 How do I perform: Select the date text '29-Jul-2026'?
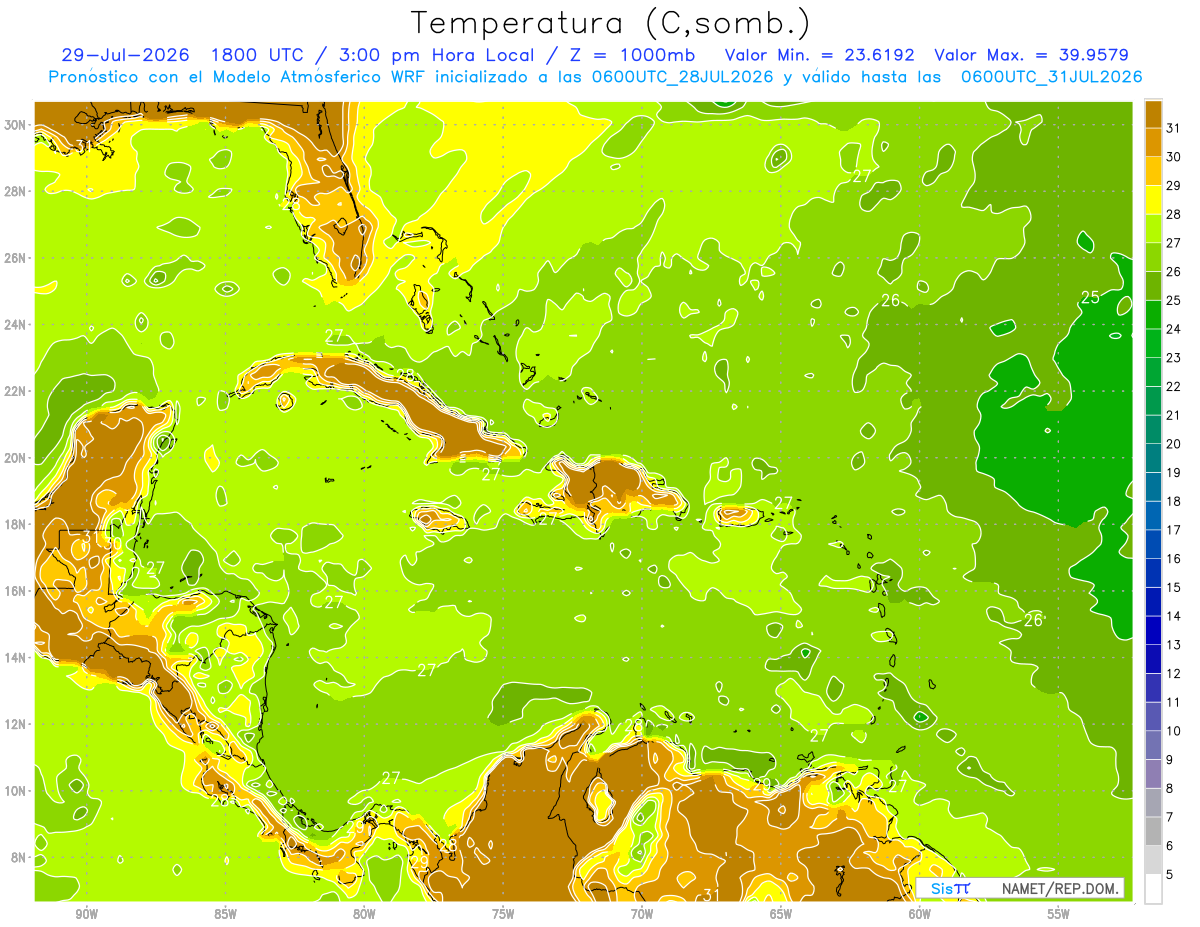tap(125, 55)
